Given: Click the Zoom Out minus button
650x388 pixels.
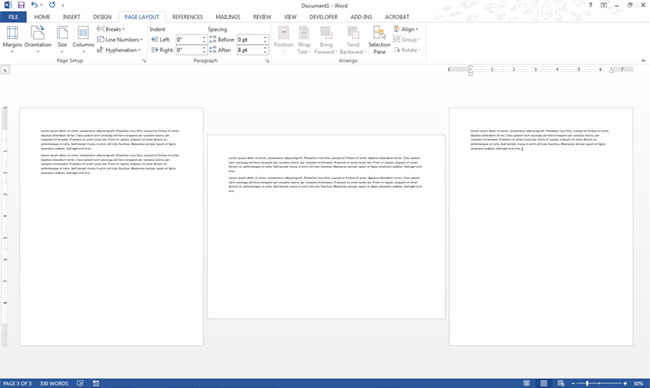Looking at the screenshot, I should coord(573,383).
